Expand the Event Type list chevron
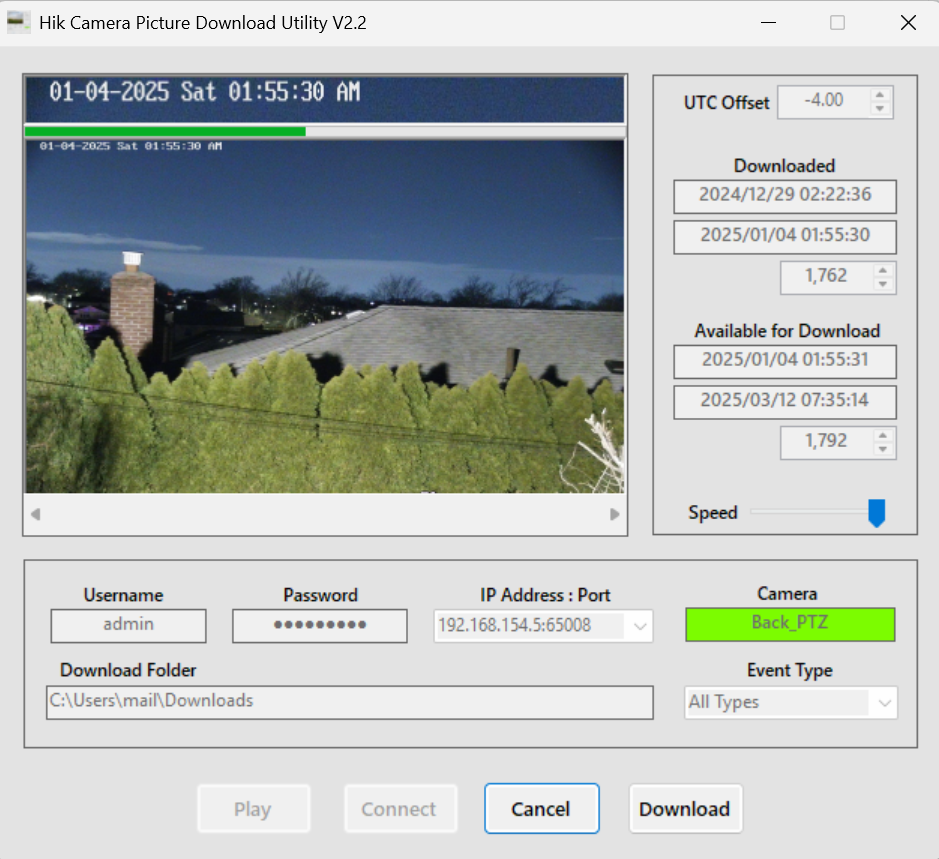The width and height of the screenshot is (939, 859). (884, 702)
